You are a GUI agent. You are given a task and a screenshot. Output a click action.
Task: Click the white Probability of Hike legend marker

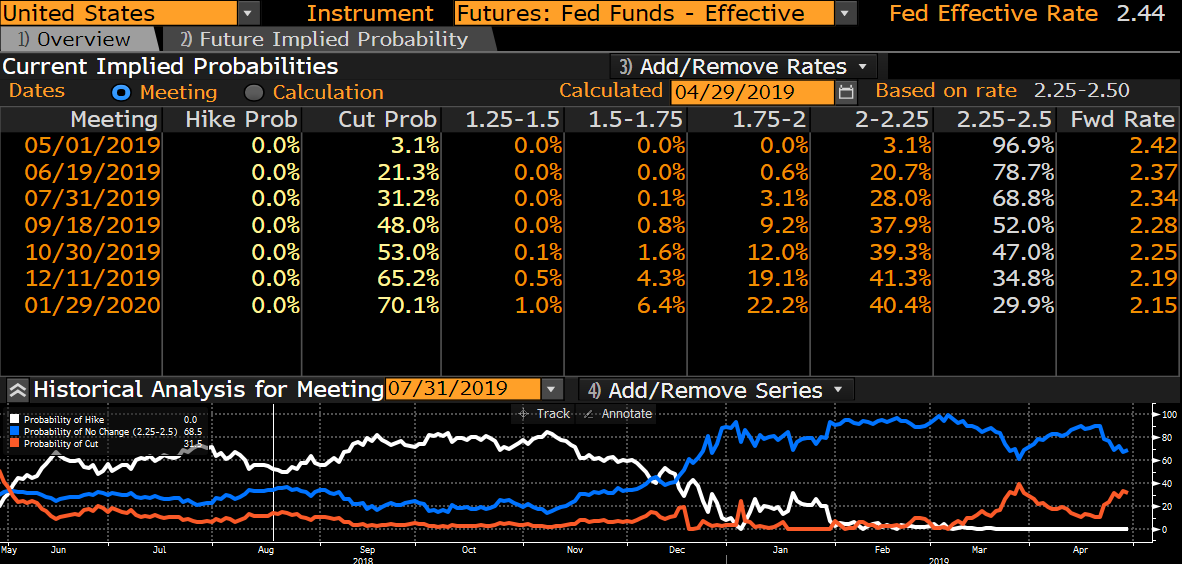click(x=14, y=419)
